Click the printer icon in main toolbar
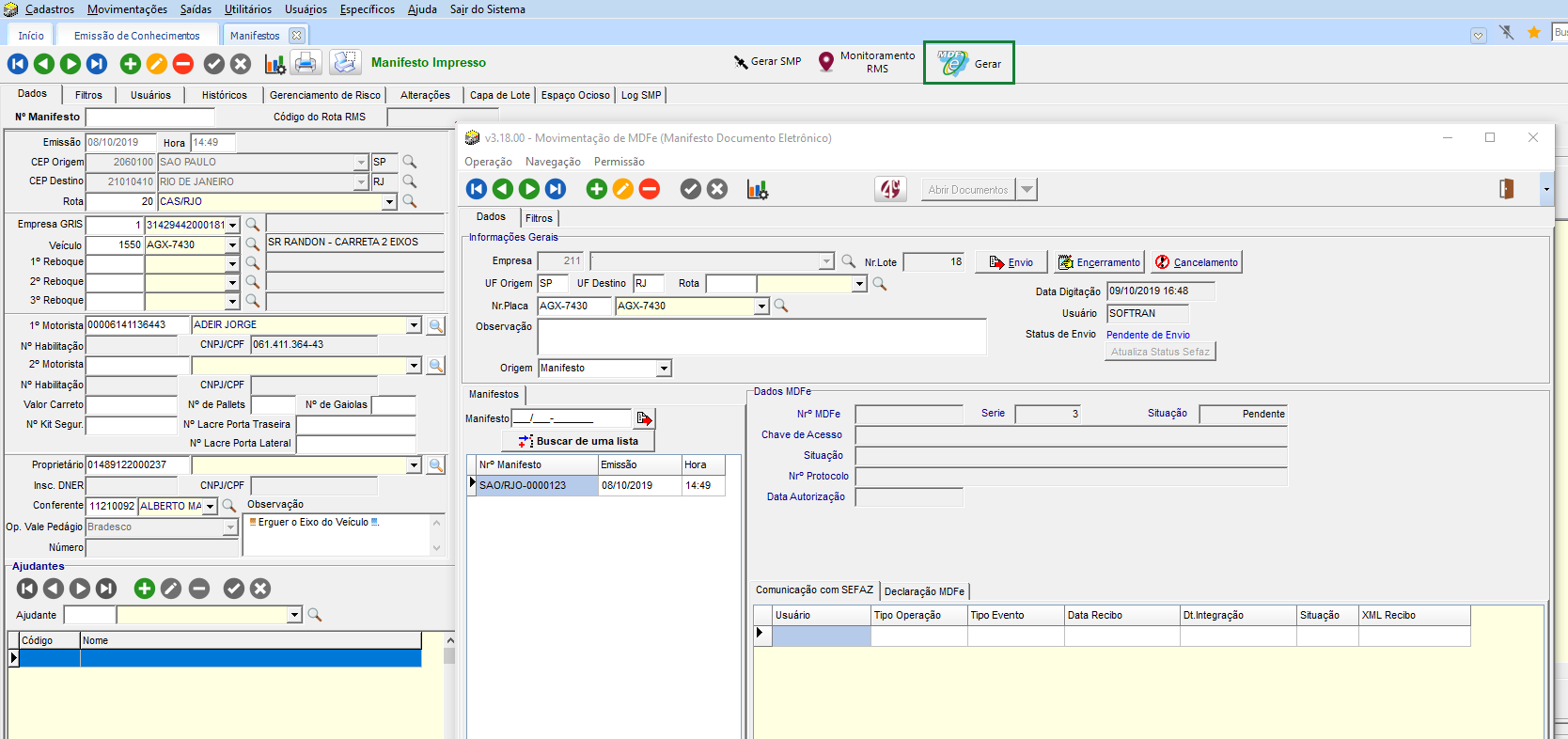 [306, 63]
